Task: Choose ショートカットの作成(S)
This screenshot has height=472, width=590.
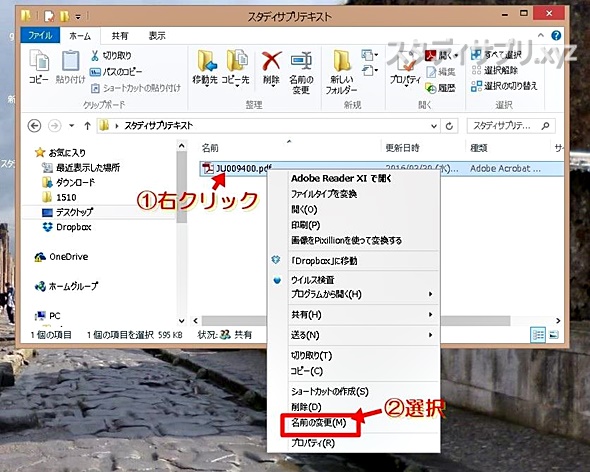Action: pyautogui.click(x=330, y=391)
